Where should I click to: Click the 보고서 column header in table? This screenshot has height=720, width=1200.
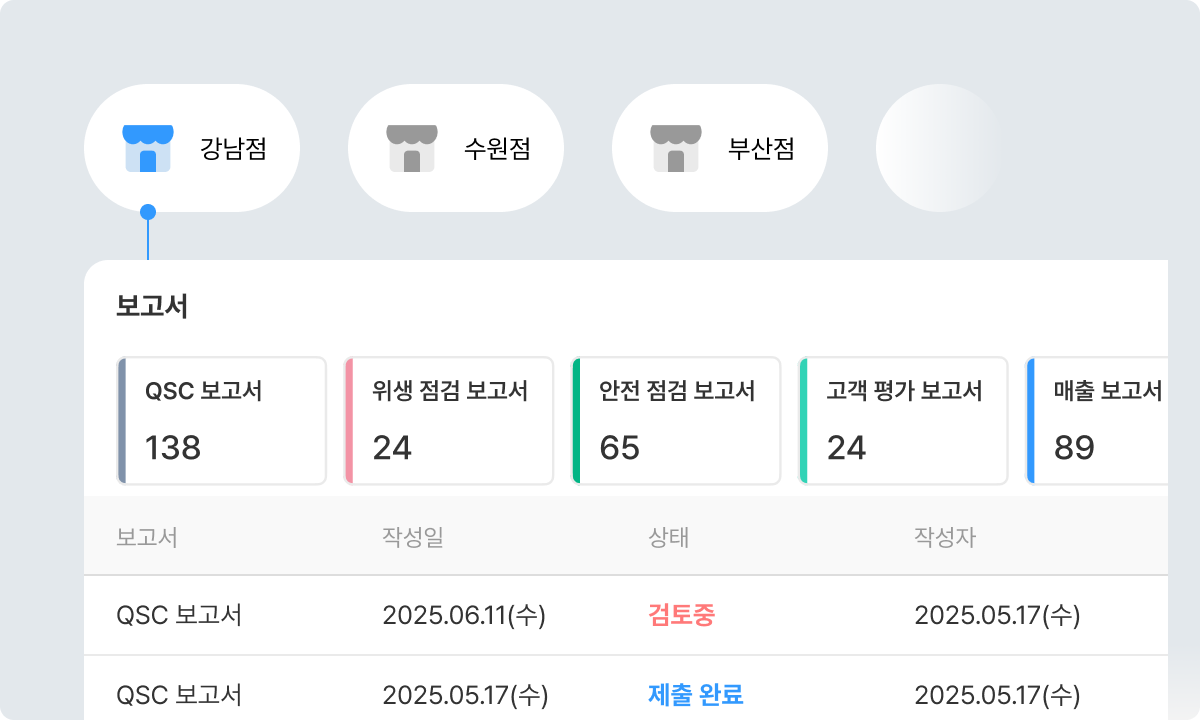(147, 537)
